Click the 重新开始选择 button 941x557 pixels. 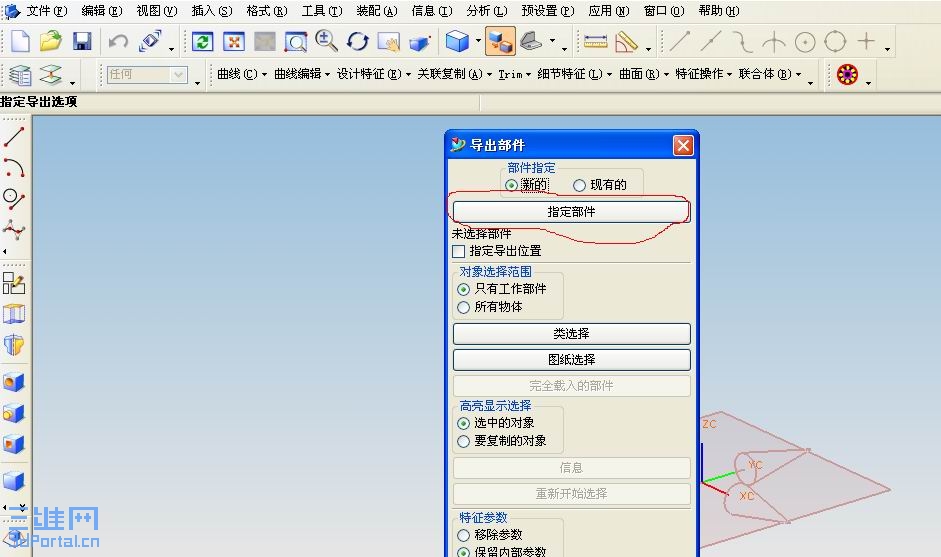(x=571, y=494)
